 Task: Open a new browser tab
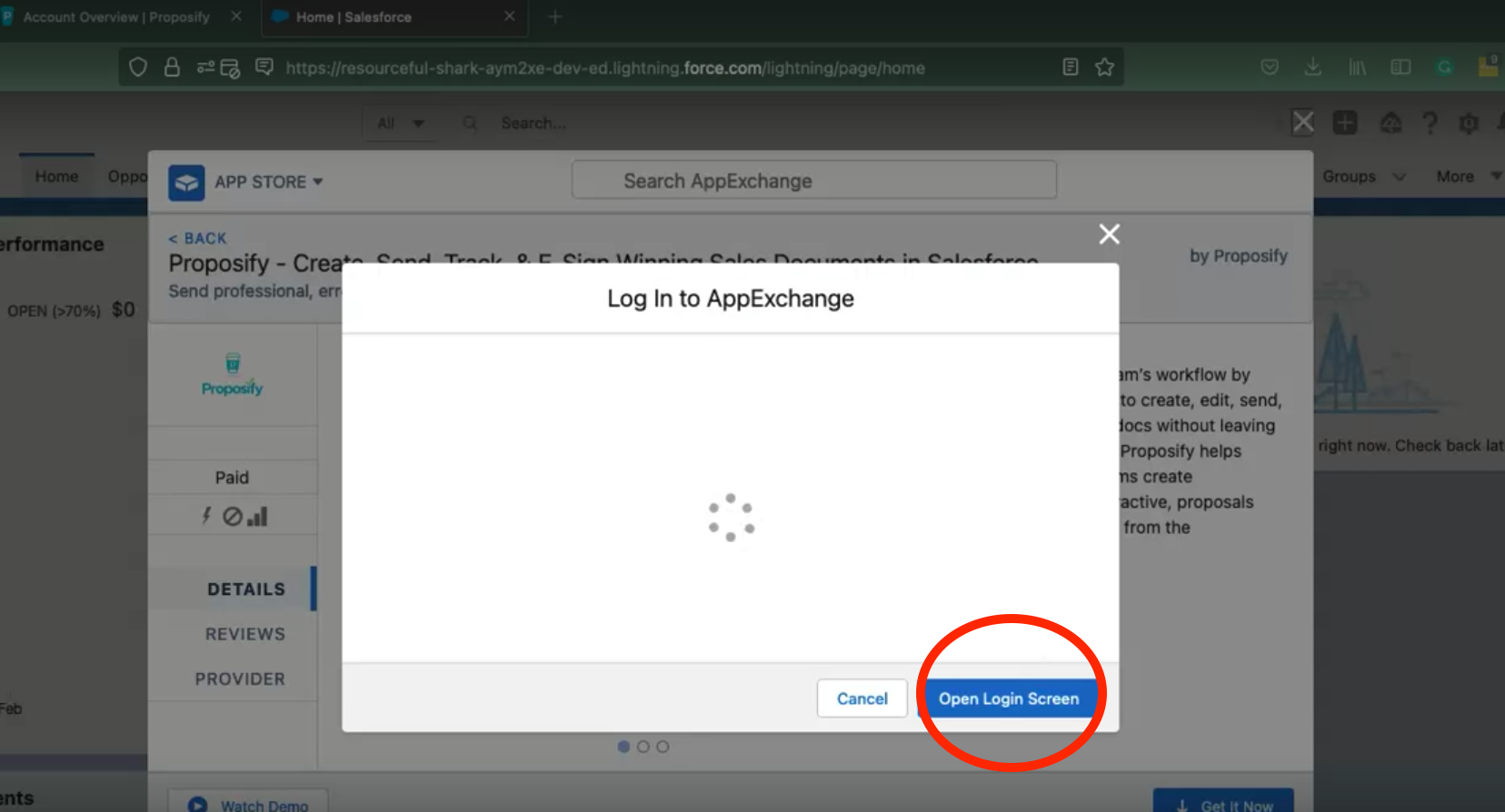click(555, 16)
